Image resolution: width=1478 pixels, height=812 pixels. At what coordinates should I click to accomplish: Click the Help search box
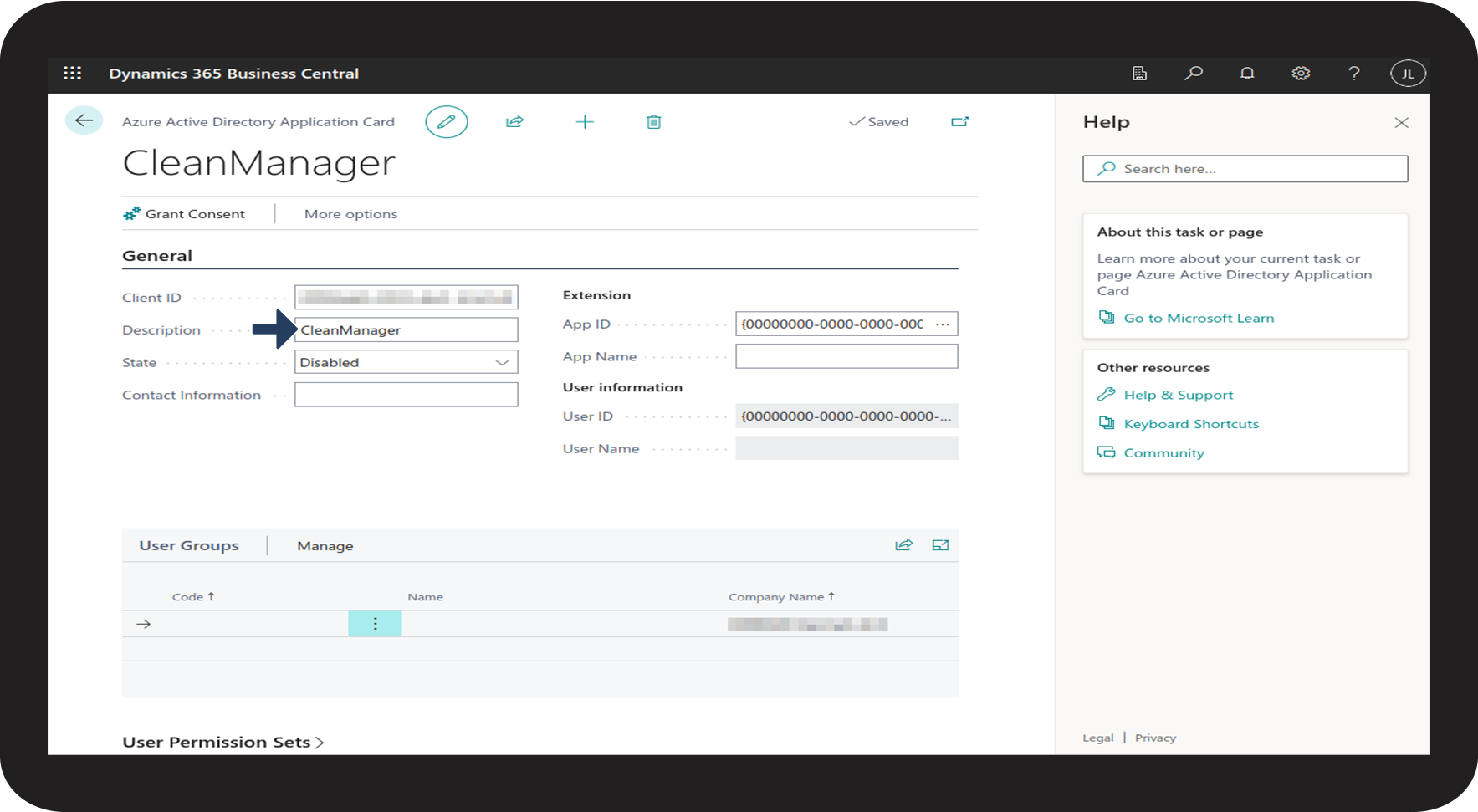point(1245,168)
